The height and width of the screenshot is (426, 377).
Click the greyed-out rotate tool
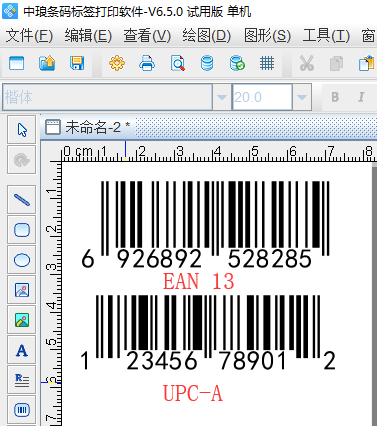pyautogui.click(x=22, y=160)
